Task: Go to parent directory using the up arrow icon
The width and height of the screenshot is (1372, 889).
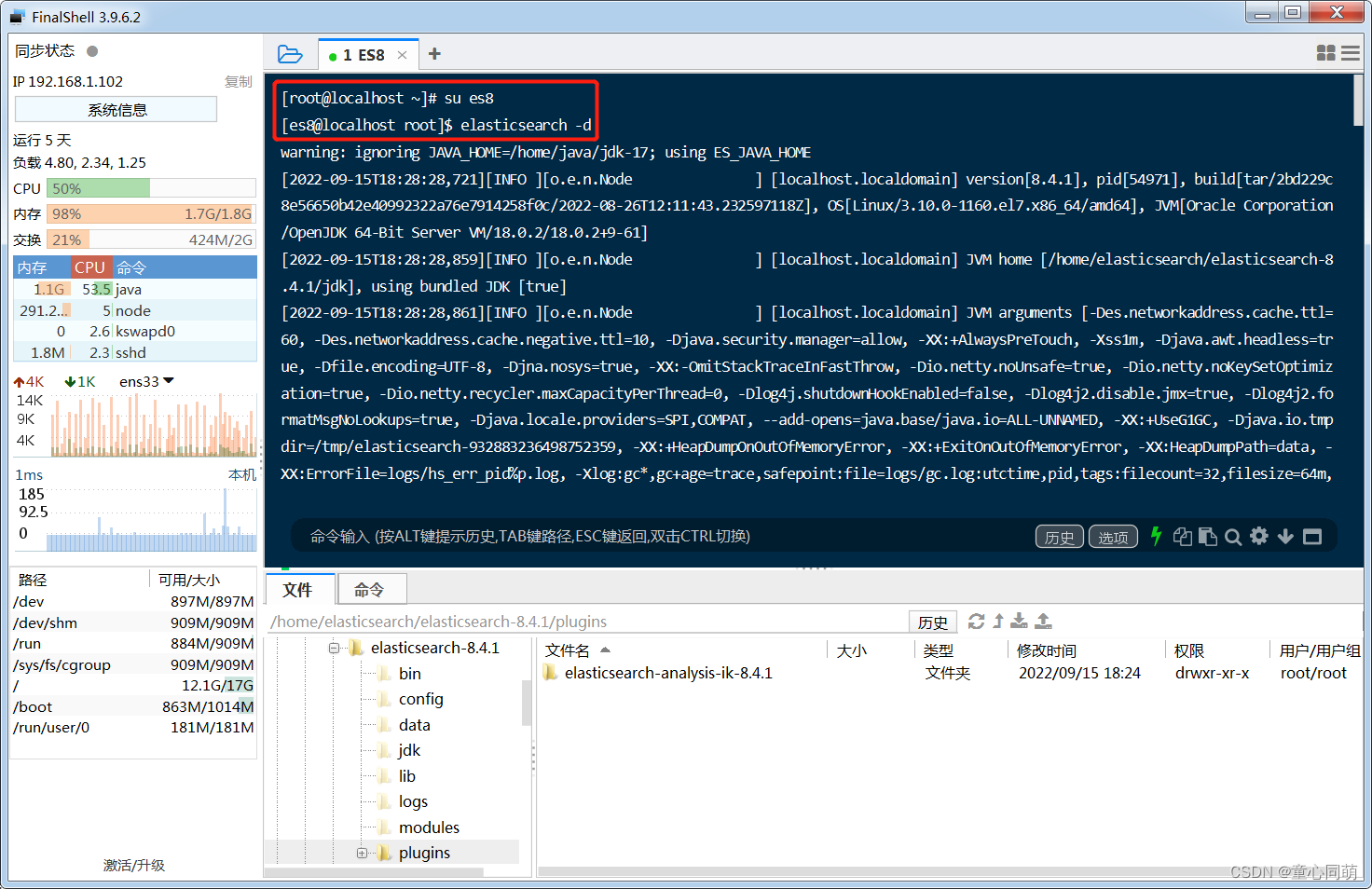Action: [996, 621]
